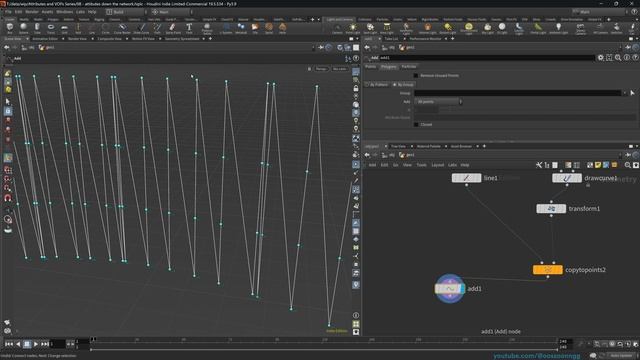The image size is (640, 360).
Task: Select the drawcurve1 node
Action: (567, 178)
